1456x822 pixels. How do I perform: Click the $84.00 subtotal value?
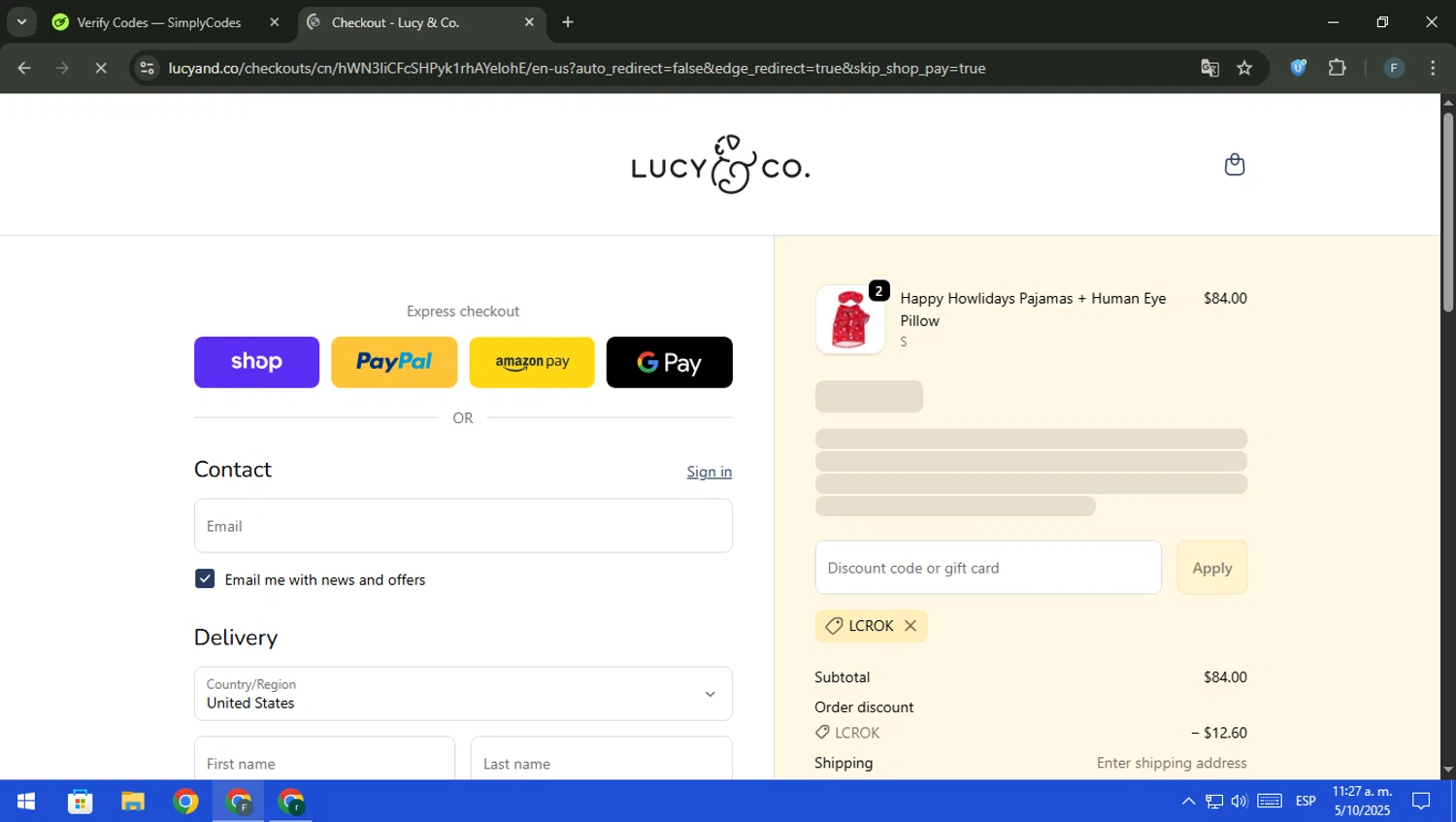[x=1225, y=677]
